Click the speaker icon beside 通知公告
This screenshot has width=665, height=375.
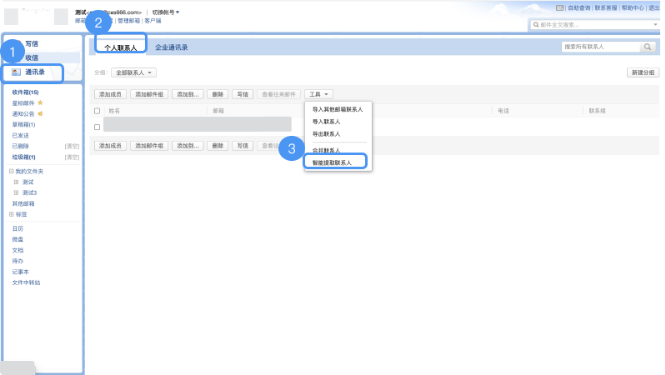point(40,114)
